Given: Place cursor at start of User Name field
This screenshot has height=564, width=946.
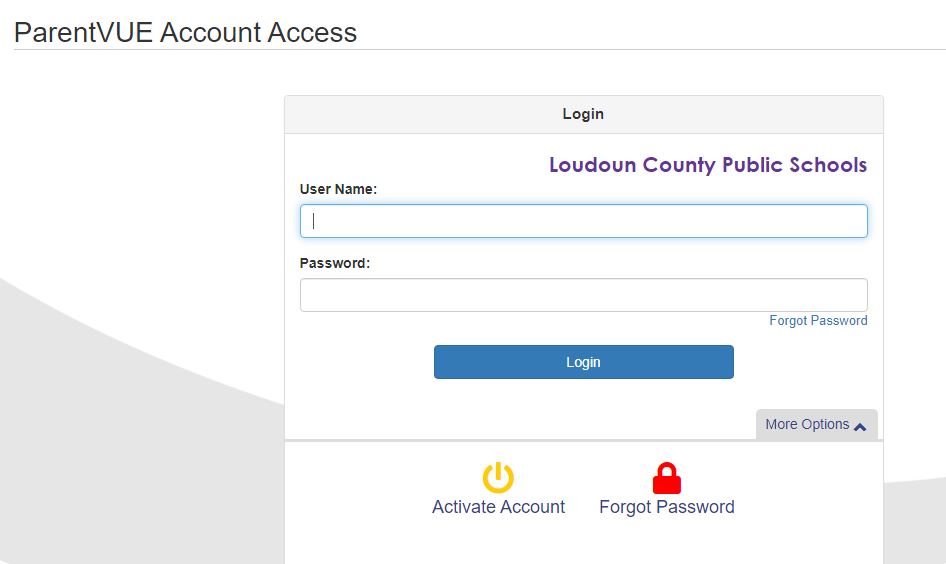Looking at the screenshot, I should tap(313, 221).
